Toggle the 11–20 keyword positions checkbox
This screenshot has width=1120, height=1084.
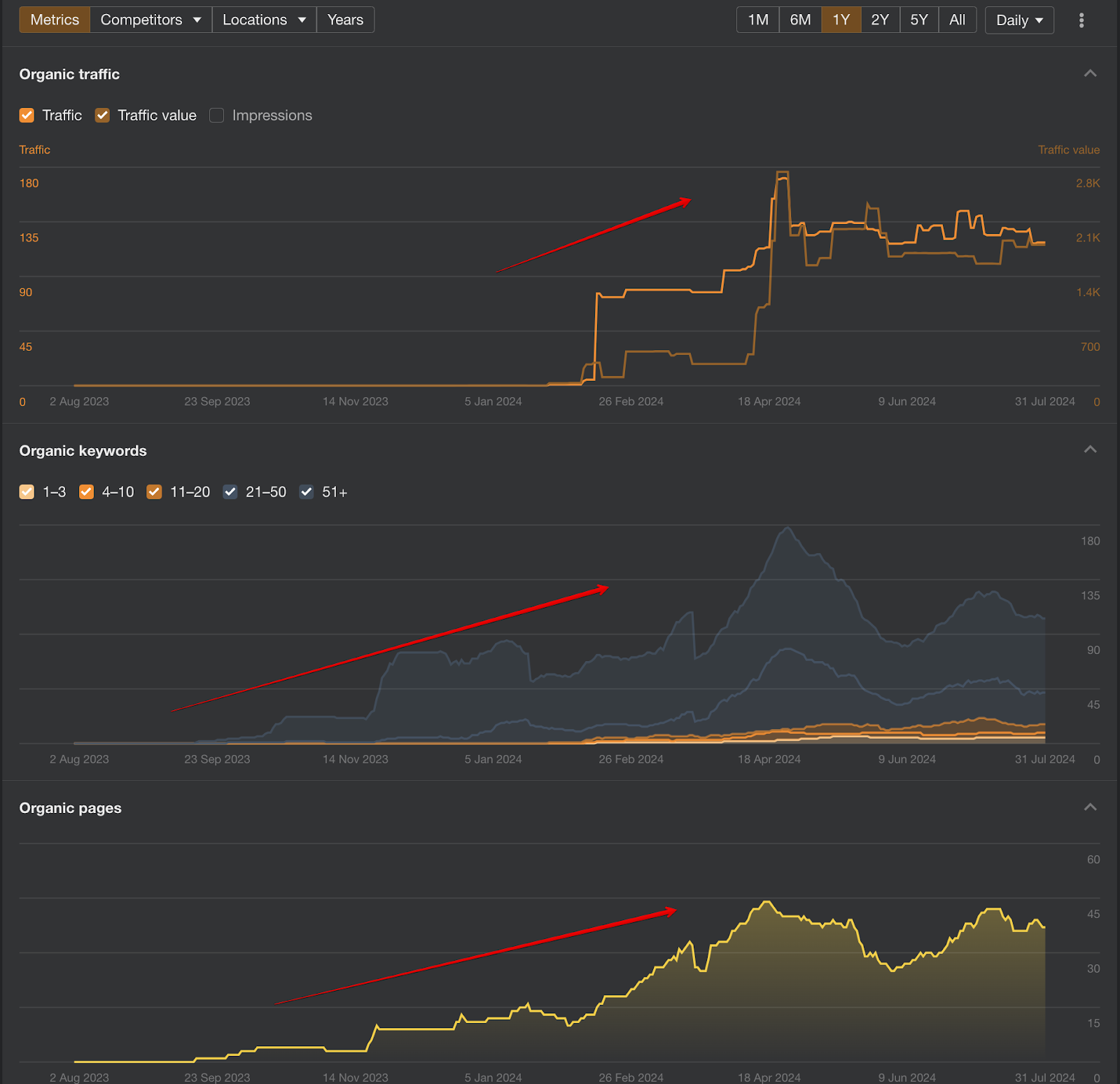[x=154, y=492]
